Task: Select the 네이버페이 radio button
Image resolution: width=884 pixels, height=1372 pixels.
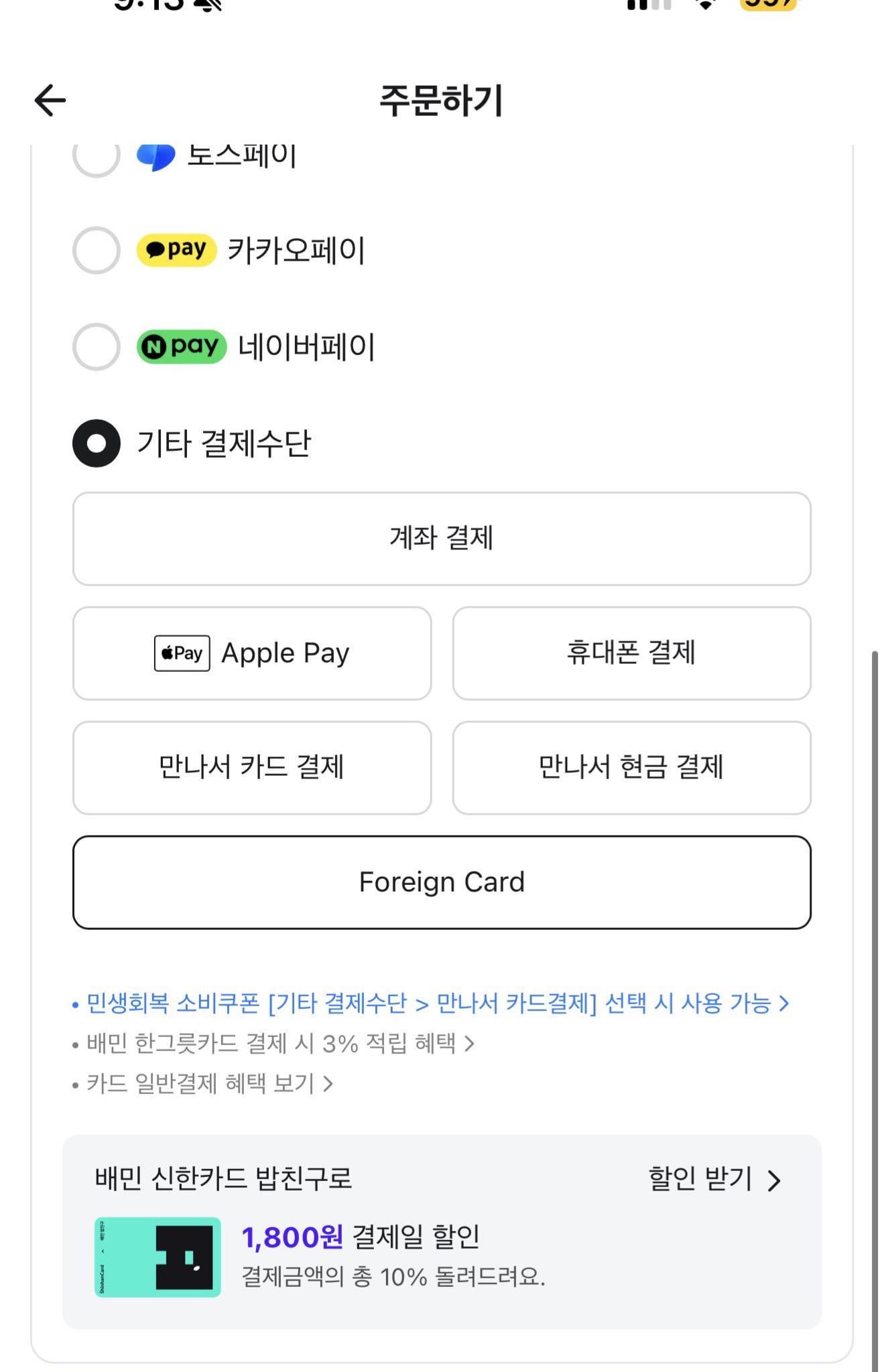Action: pos(97,347)
